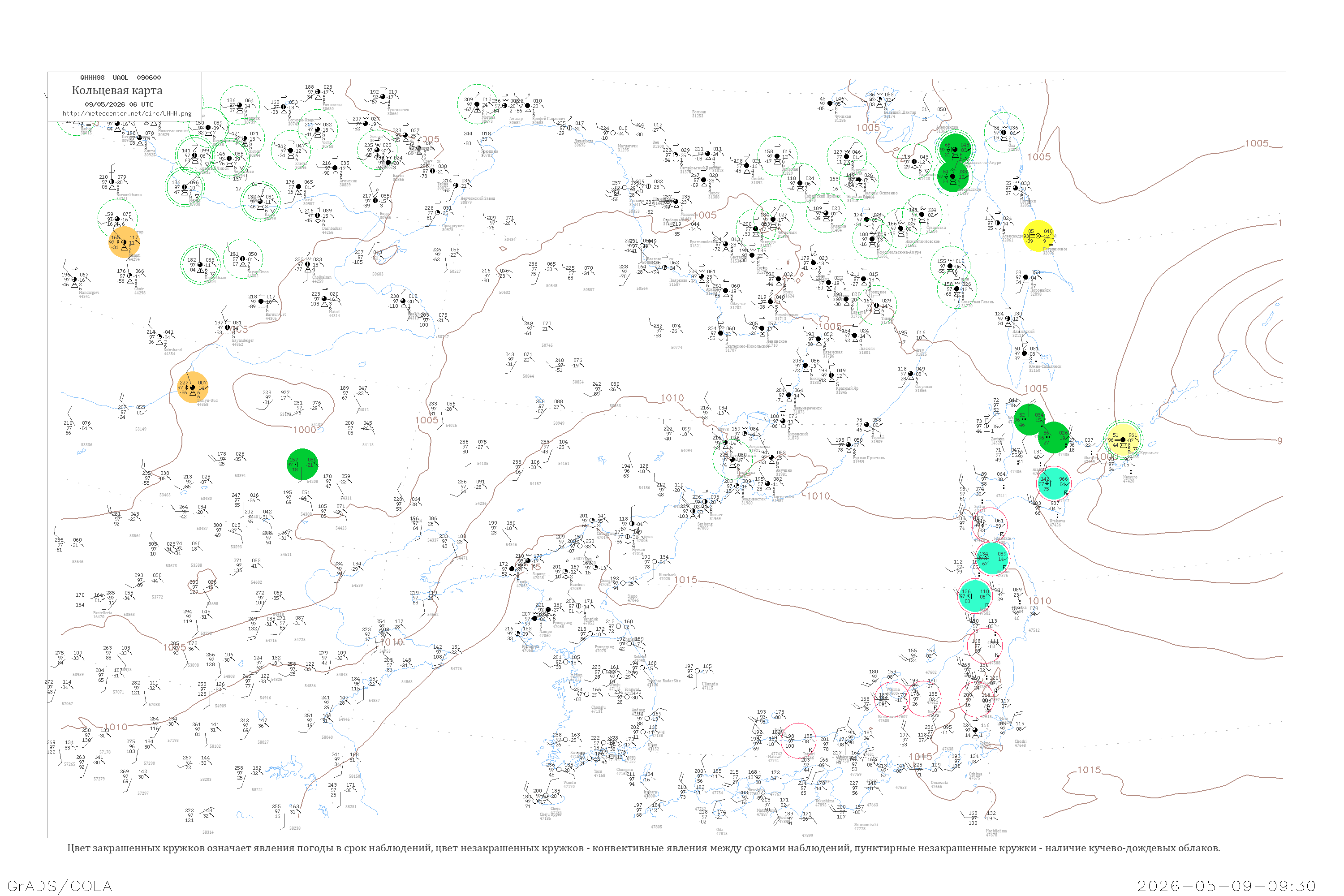Click the station marker at Чумикан
The image size is (1344, 896).
click(x=831, y=104)
